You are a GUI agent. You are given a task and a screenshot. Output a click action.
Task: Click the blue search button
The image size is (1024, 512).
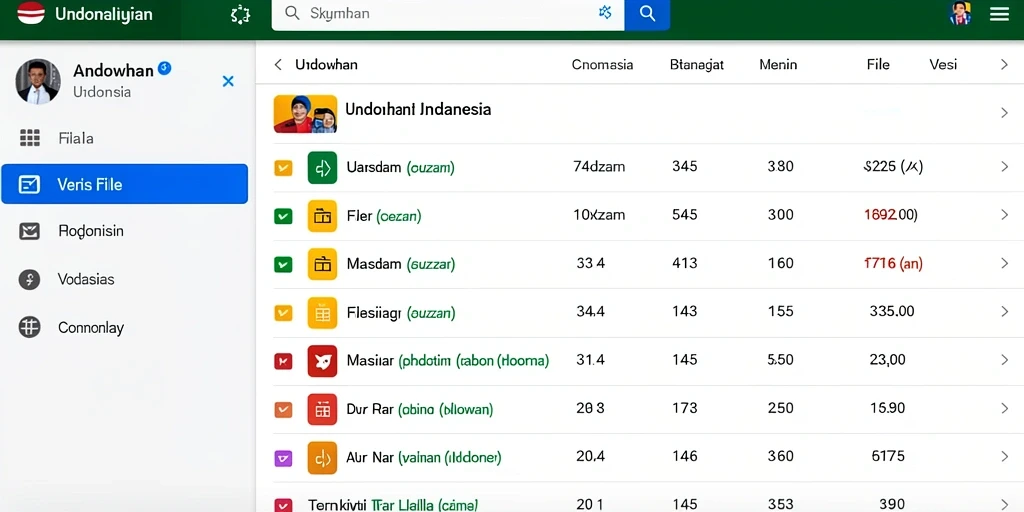point(647,14)
